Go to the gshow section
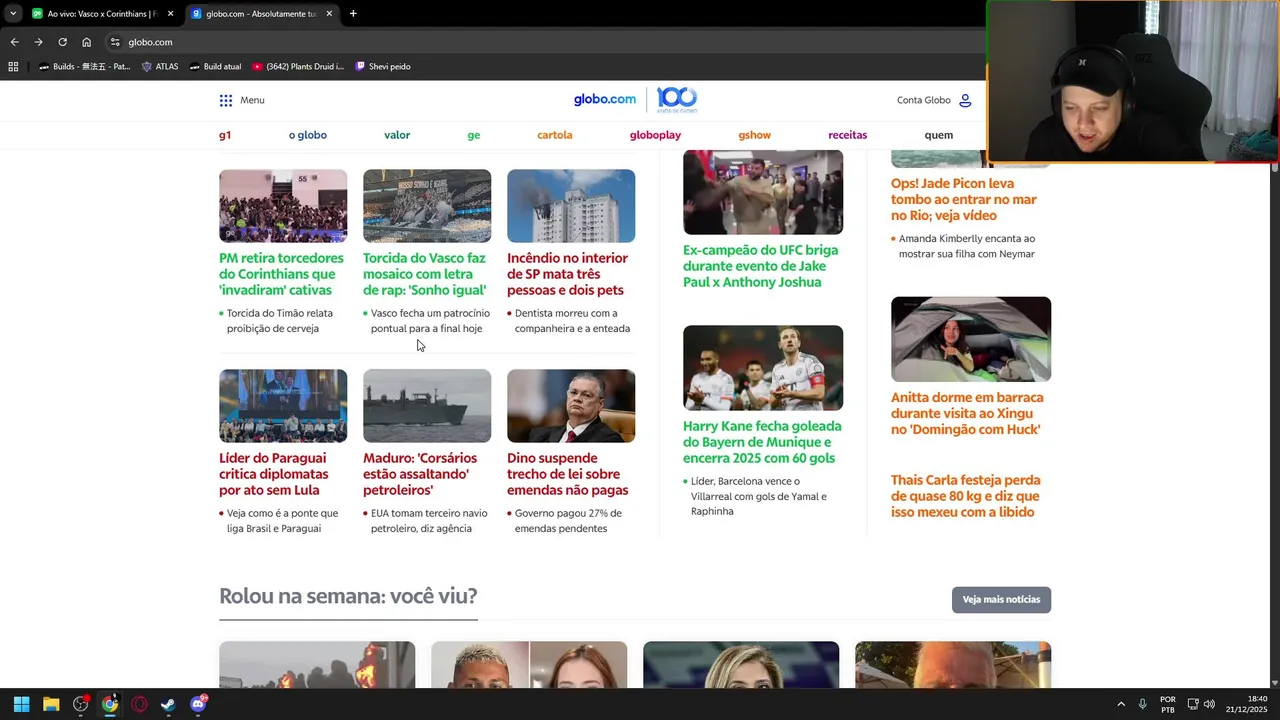Viewport: 1280px width, 720px height. (x=755, y=135)
